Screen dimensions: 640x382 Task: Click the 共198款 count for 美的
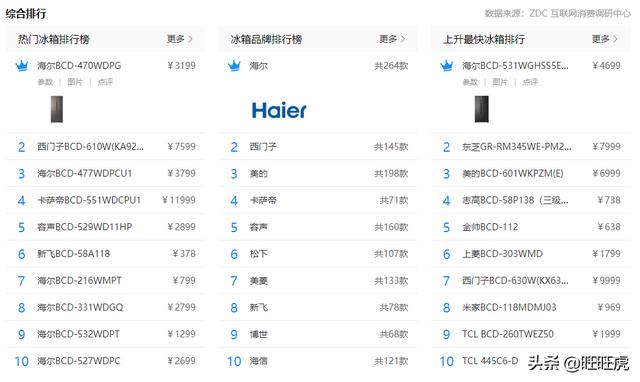[x=391, y=174]
